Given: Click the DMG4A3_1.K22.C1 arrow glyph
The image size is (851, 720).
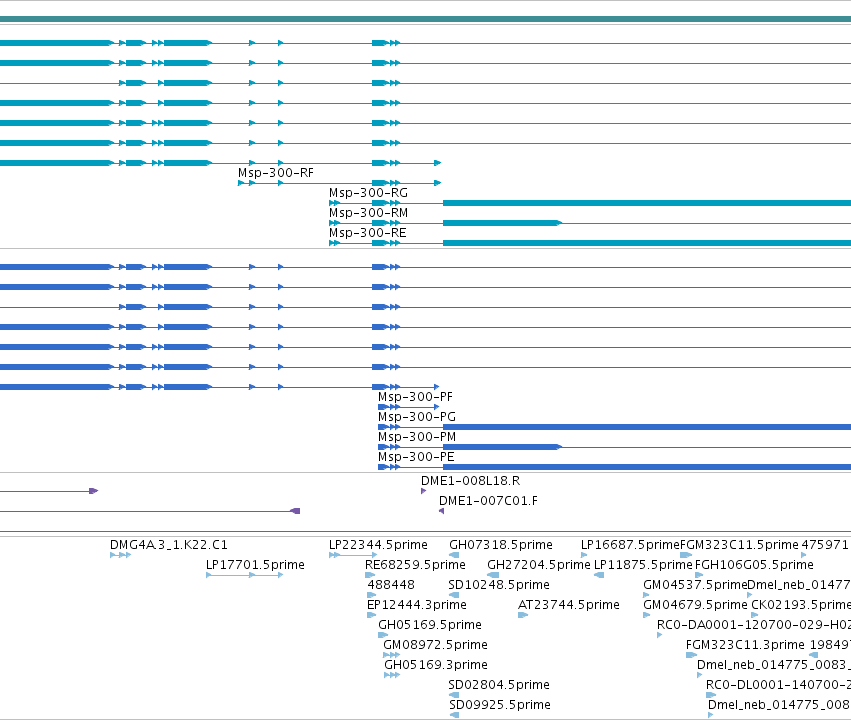Looking at the screenshot, I should point(120,555).
